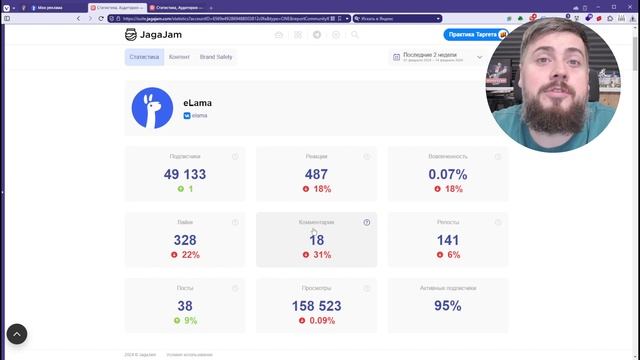Click the 2024 © JagaJam footer text
Viewport: 640px width, 360px height.
[x=140, y=355]
